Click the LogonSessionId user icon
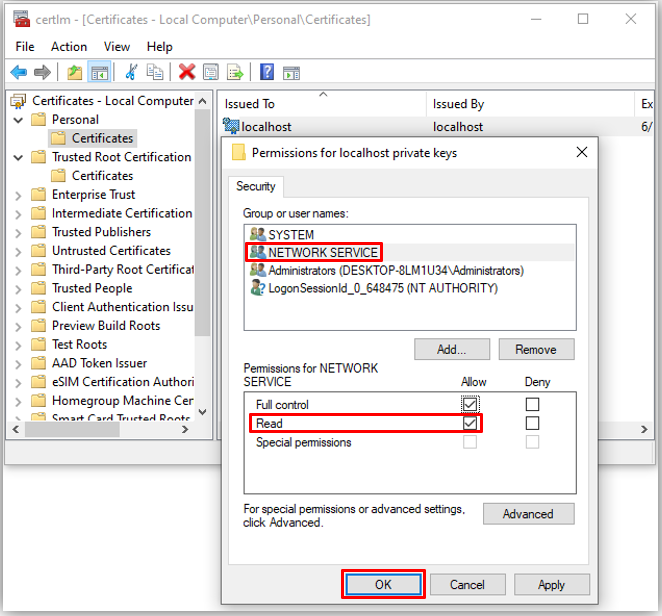662x616 pixels. click(258, 288)
